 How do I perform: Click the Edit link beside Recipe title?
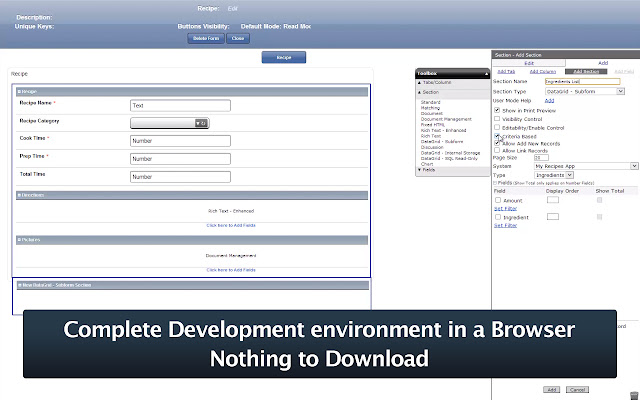(233, 9)
